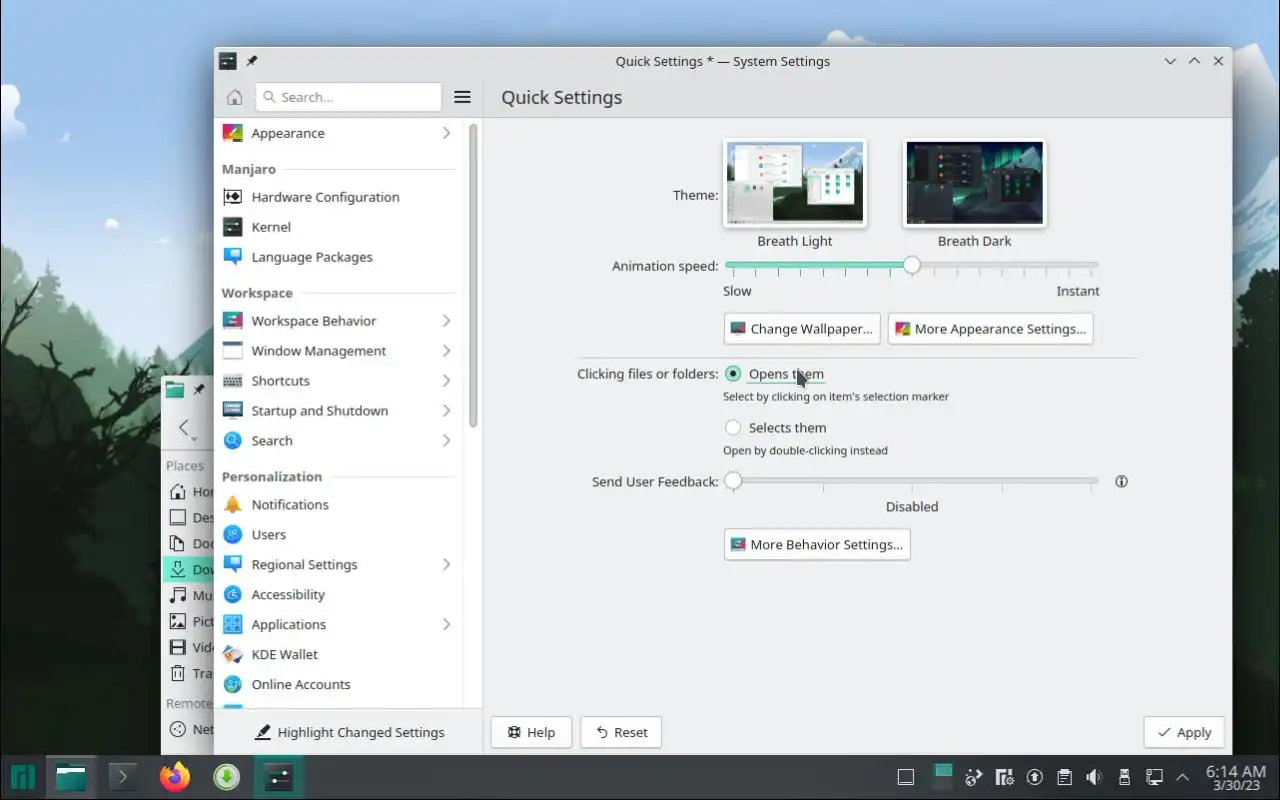The width and height of the screenshot is (1280, 800).
Task: Click the Language Packages icon
Action: click(232, 257)
